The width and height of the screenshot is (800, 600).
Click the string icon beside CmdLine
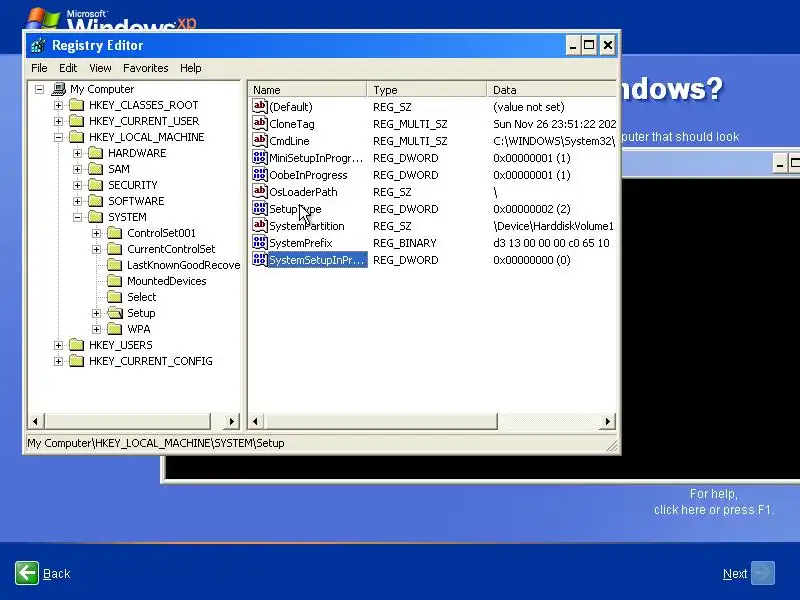(x=260, y=140)
